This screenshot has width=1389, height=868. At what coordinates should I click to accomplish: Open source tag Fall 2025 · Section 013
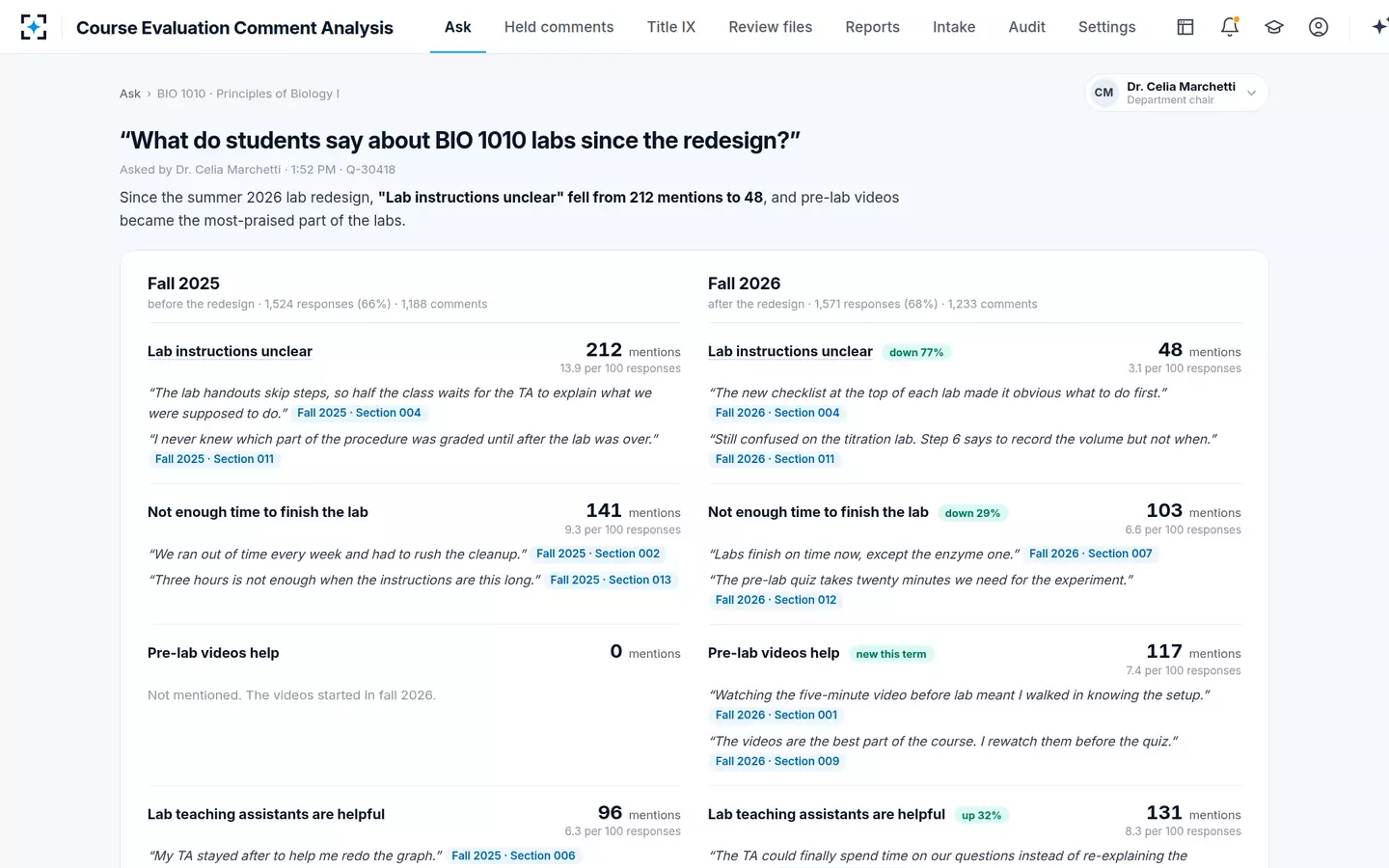click(611, 581)
